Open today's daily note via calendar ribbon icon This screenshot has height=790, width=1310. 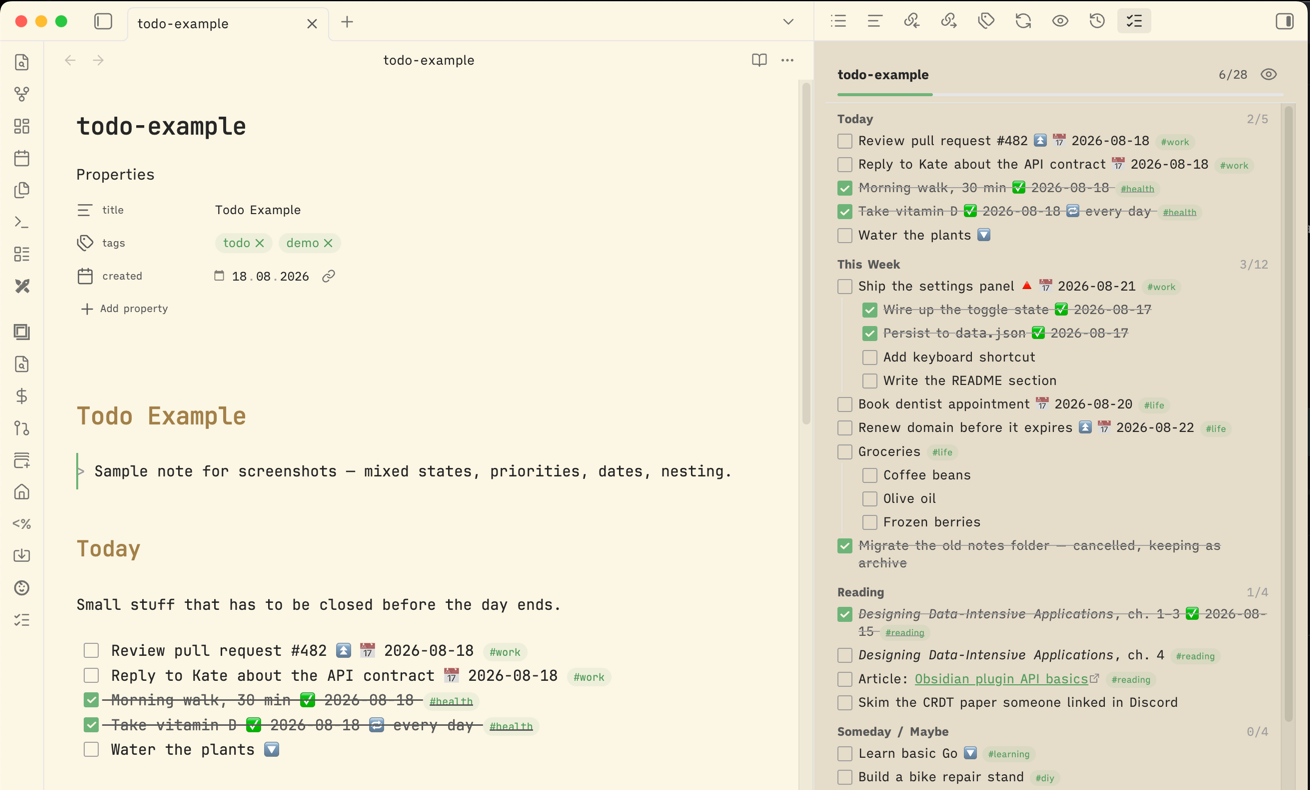click(22, 158)
